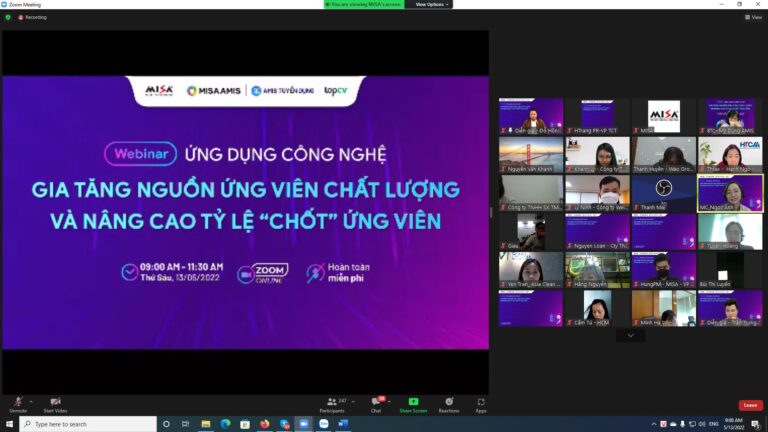Show next page of participant videos

630,336
